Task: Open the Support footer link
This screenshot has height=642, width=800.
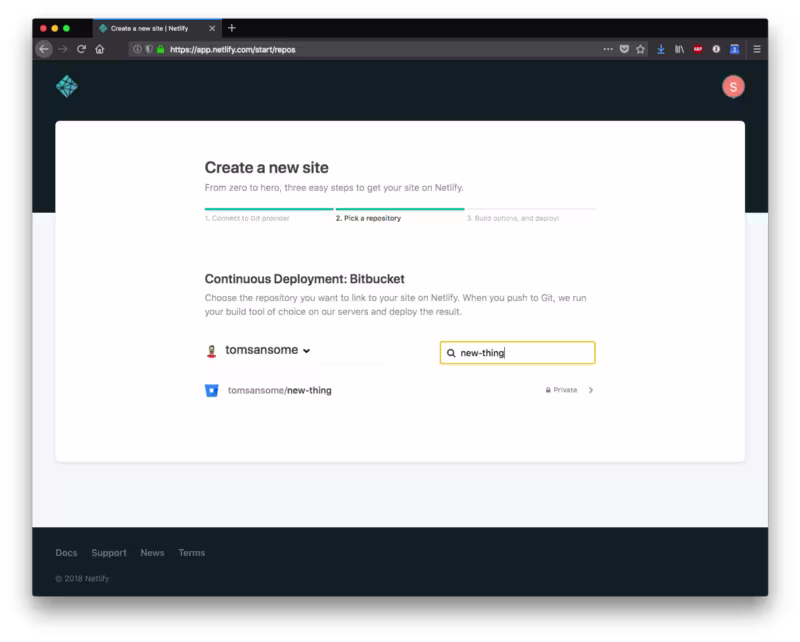Action: pyautogui.click(x=109, y=553)
